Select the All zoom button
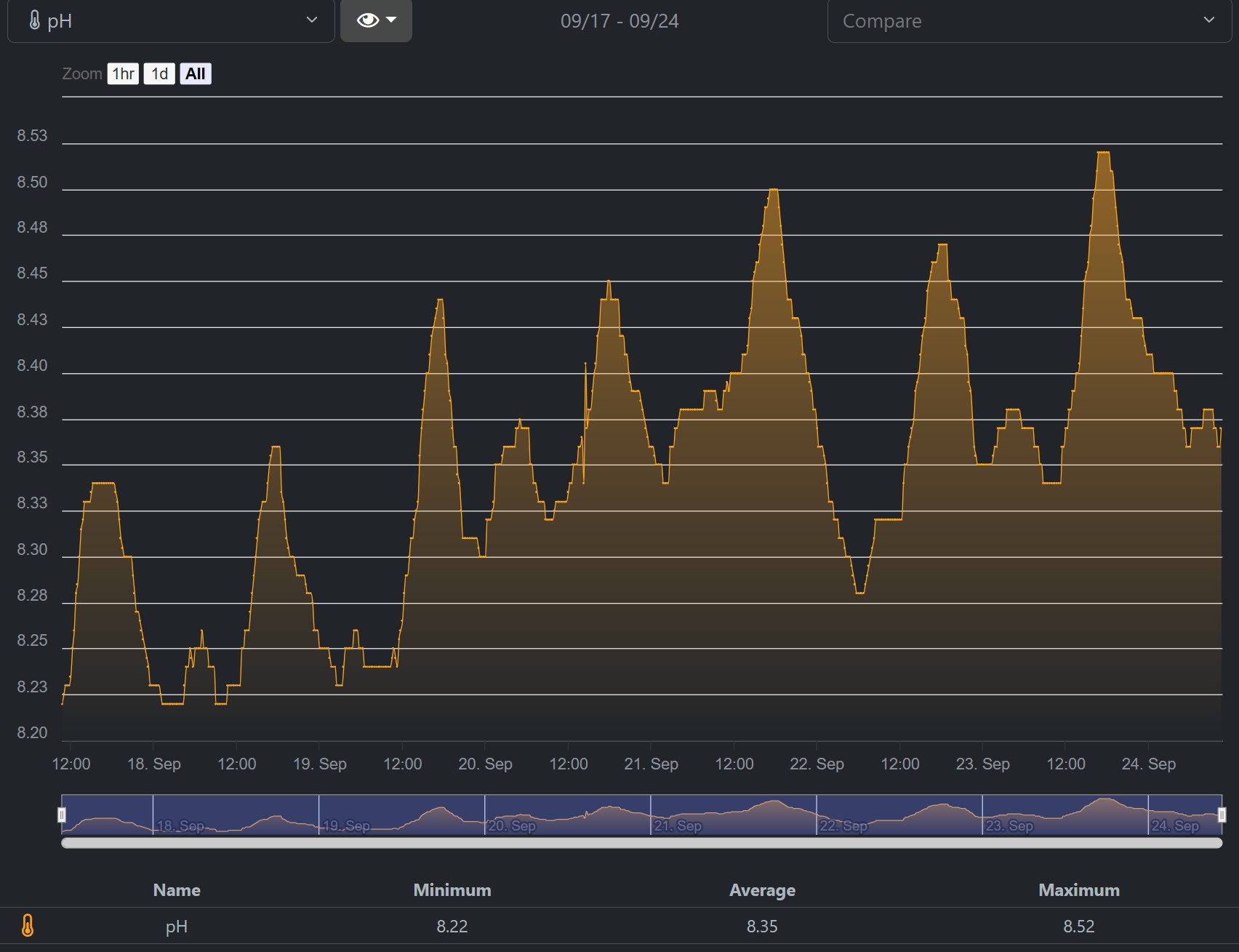1239x952 pixels. (196, 74)
